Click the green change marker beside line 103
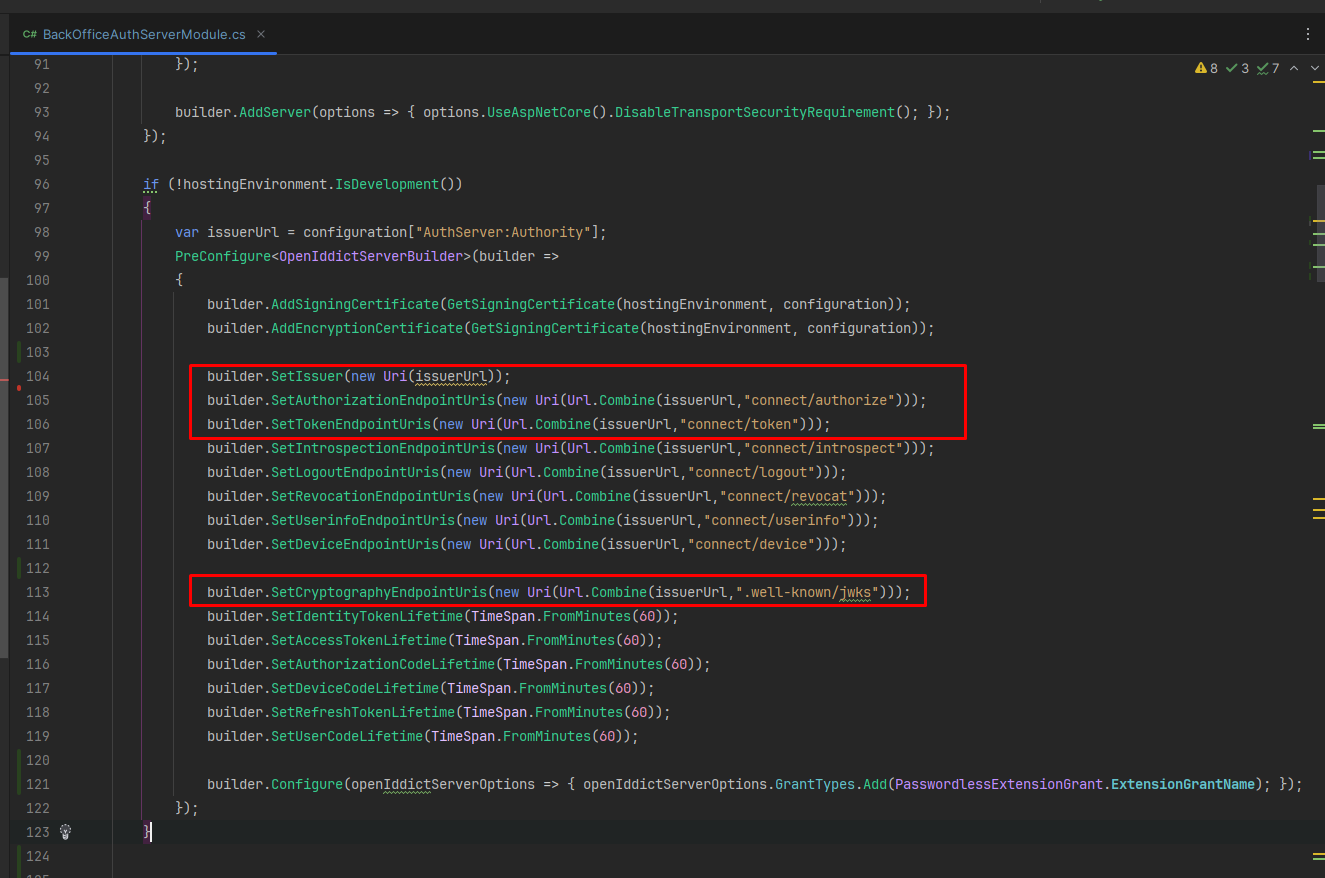The height and width of the screenshot is (878, 1325). click(19, 352)
